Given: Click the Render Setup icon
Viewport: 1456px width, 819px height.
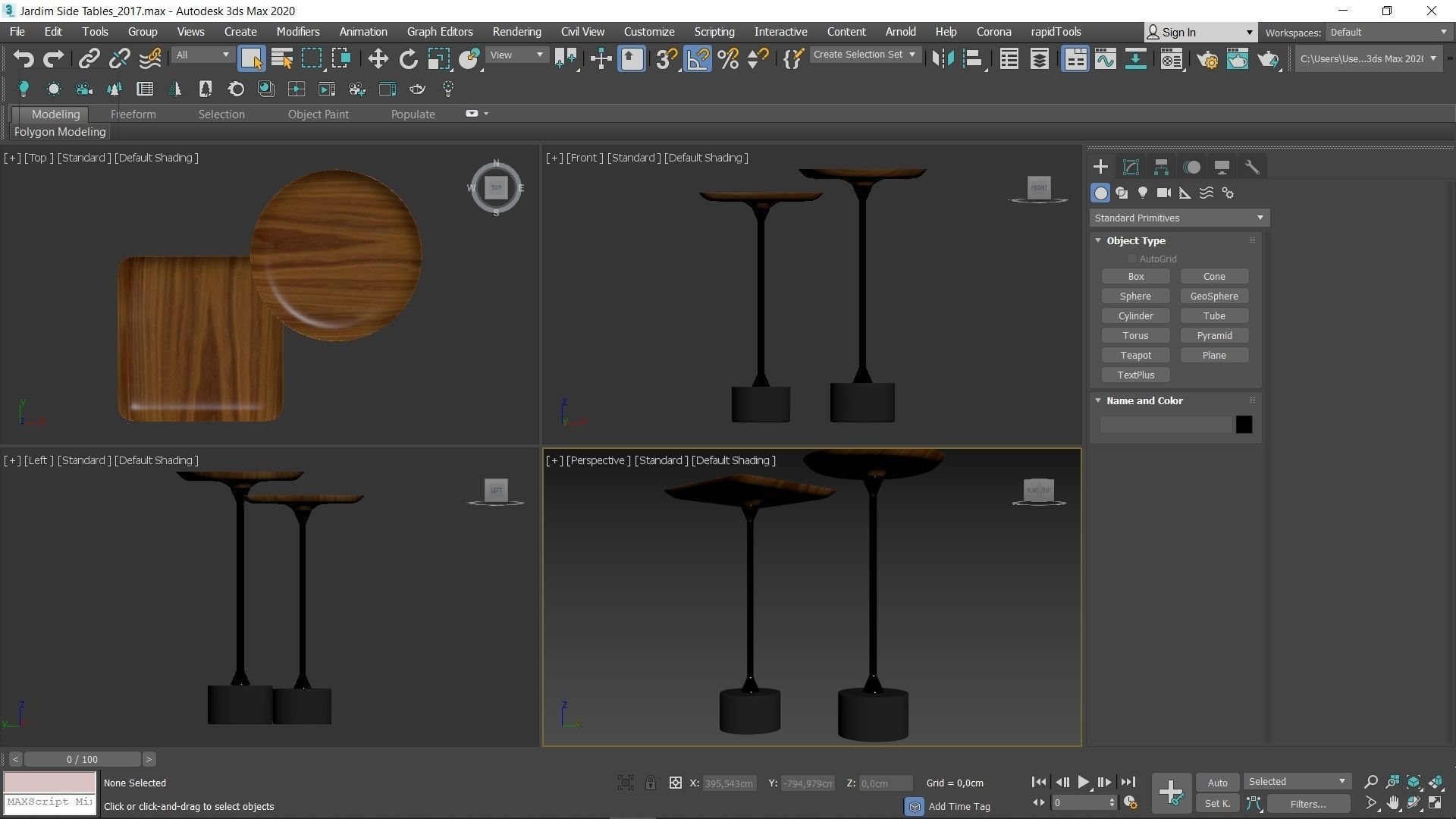Looking at the screenshot, I should pyautogui.click(x=1207, y=58).
